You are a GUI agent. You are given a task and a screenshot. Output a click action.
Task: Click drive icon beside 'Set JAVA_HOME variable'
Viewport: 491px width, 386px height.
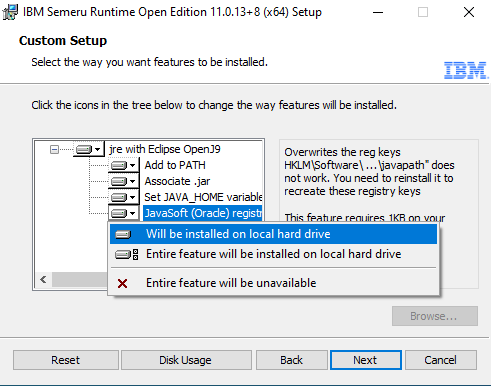(119, 197)
